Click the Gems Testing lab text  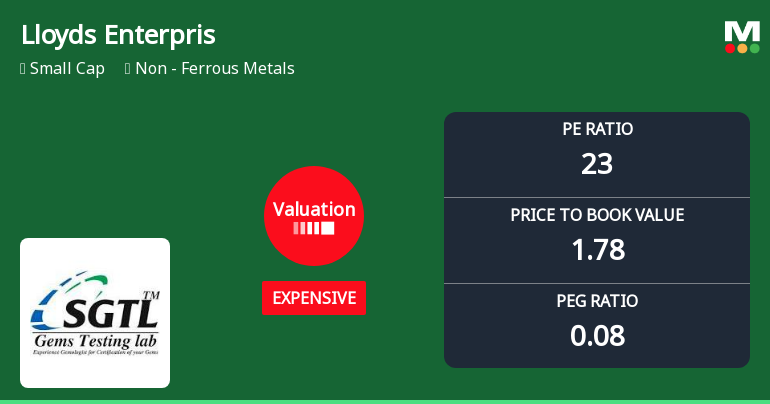click(95, 340)
